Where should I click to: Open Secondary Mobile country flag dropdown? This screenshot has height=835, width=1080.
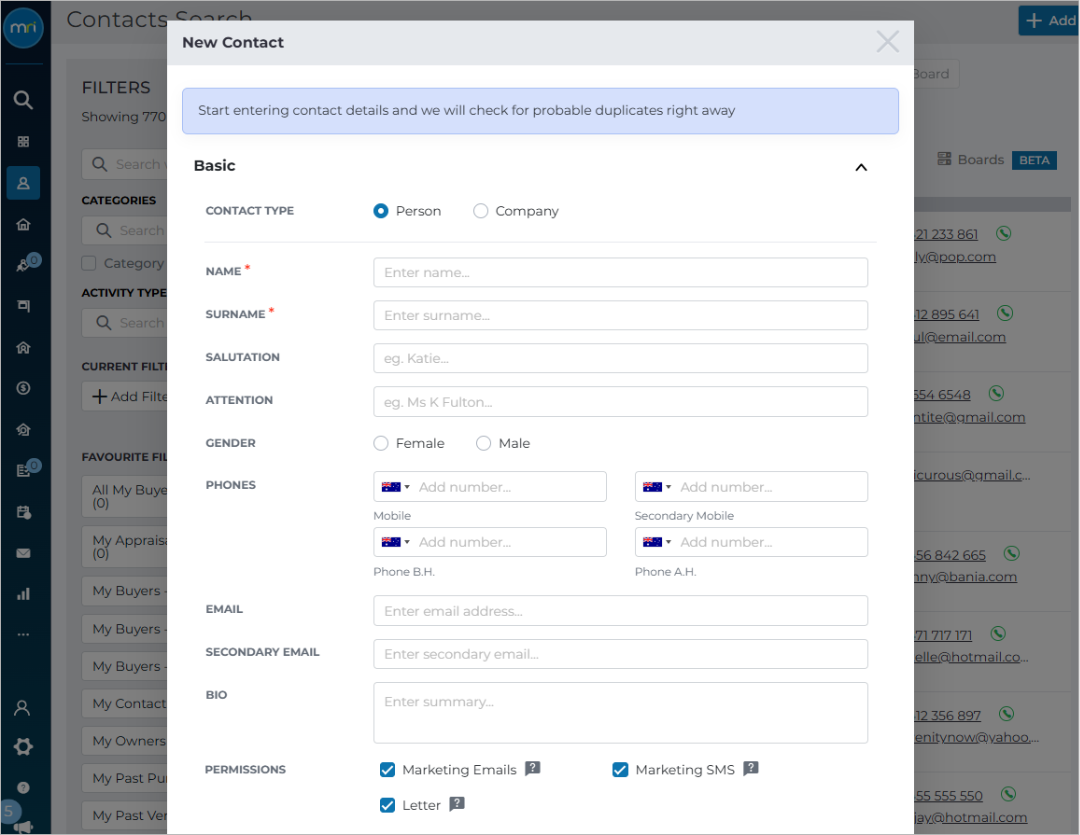[x=657, y=487]
